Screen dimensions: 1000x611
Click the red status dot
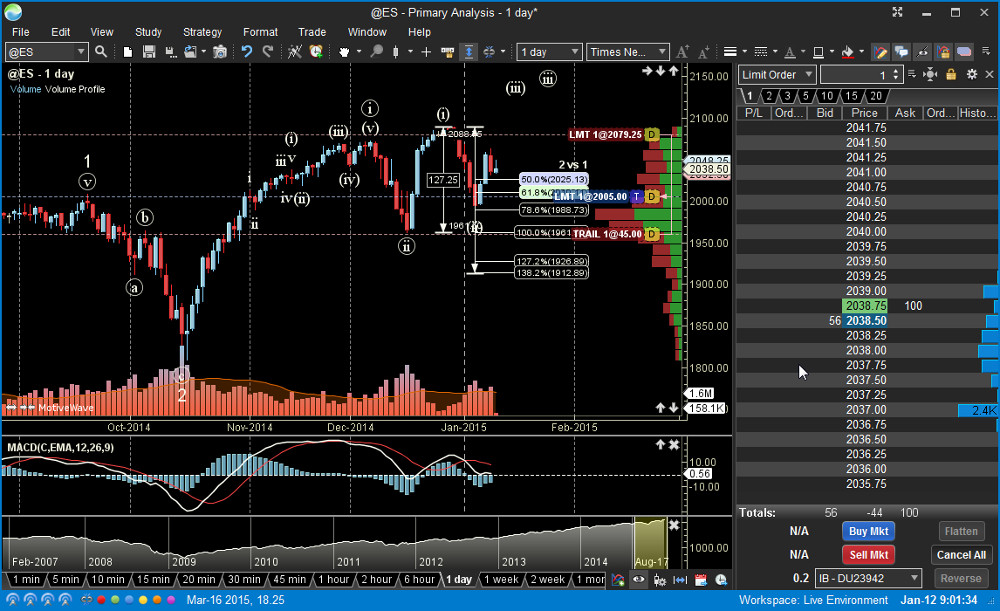tap(101, 600)
